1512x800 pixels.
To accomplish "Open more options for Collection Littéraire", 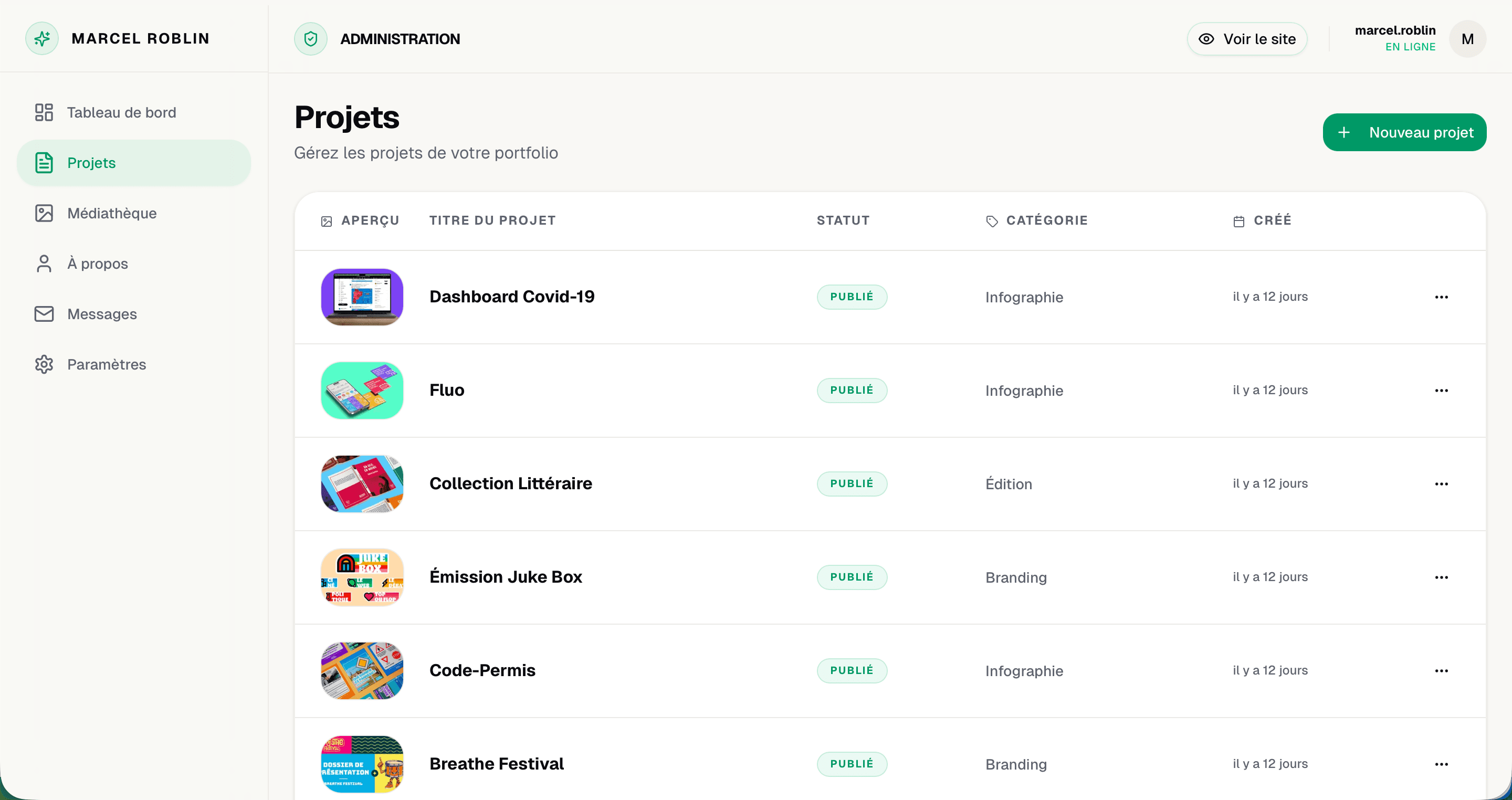I will 1441,483.
